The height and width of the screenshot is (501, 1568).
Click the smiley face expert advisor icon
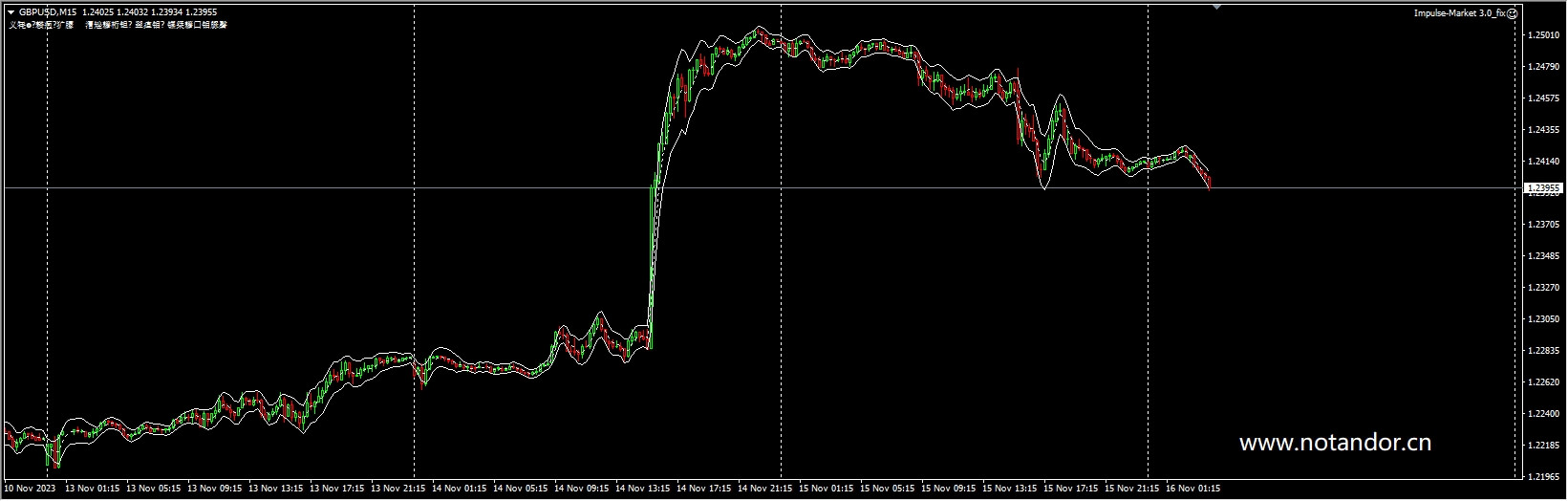click(1513, 12)
